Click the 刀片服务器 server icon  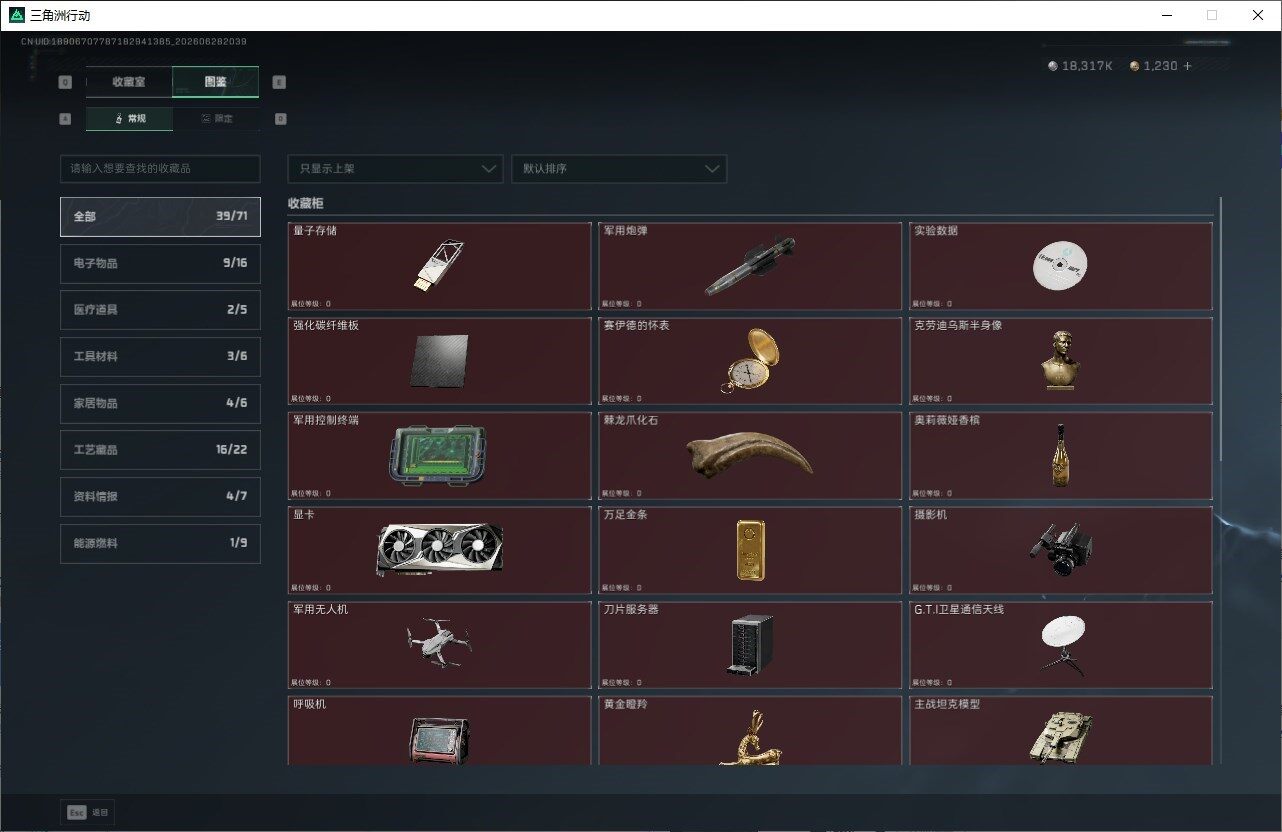[750, 645]
